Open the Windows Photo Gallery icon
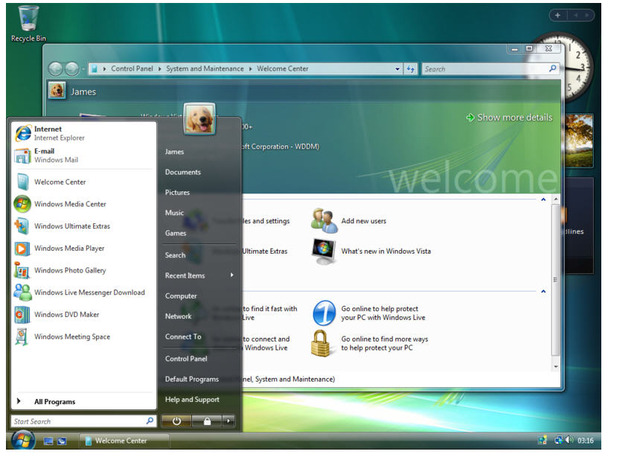This screenshot has height=457, width=640. click(x=22, y=270)
